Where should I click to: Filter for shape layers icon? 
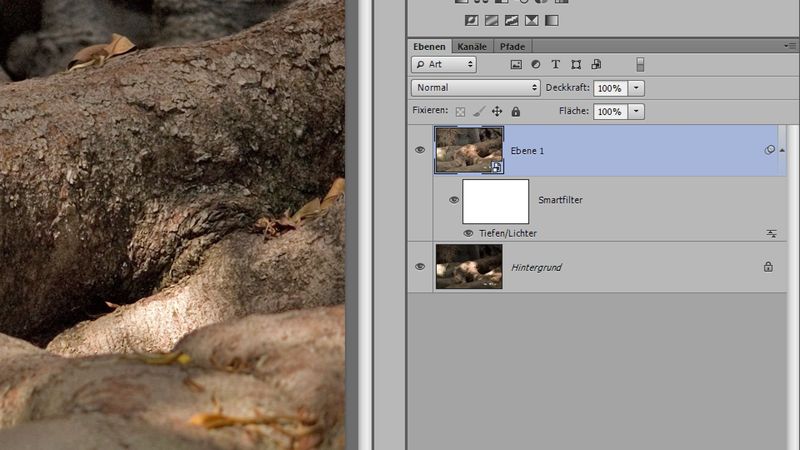tap(576, 64)
